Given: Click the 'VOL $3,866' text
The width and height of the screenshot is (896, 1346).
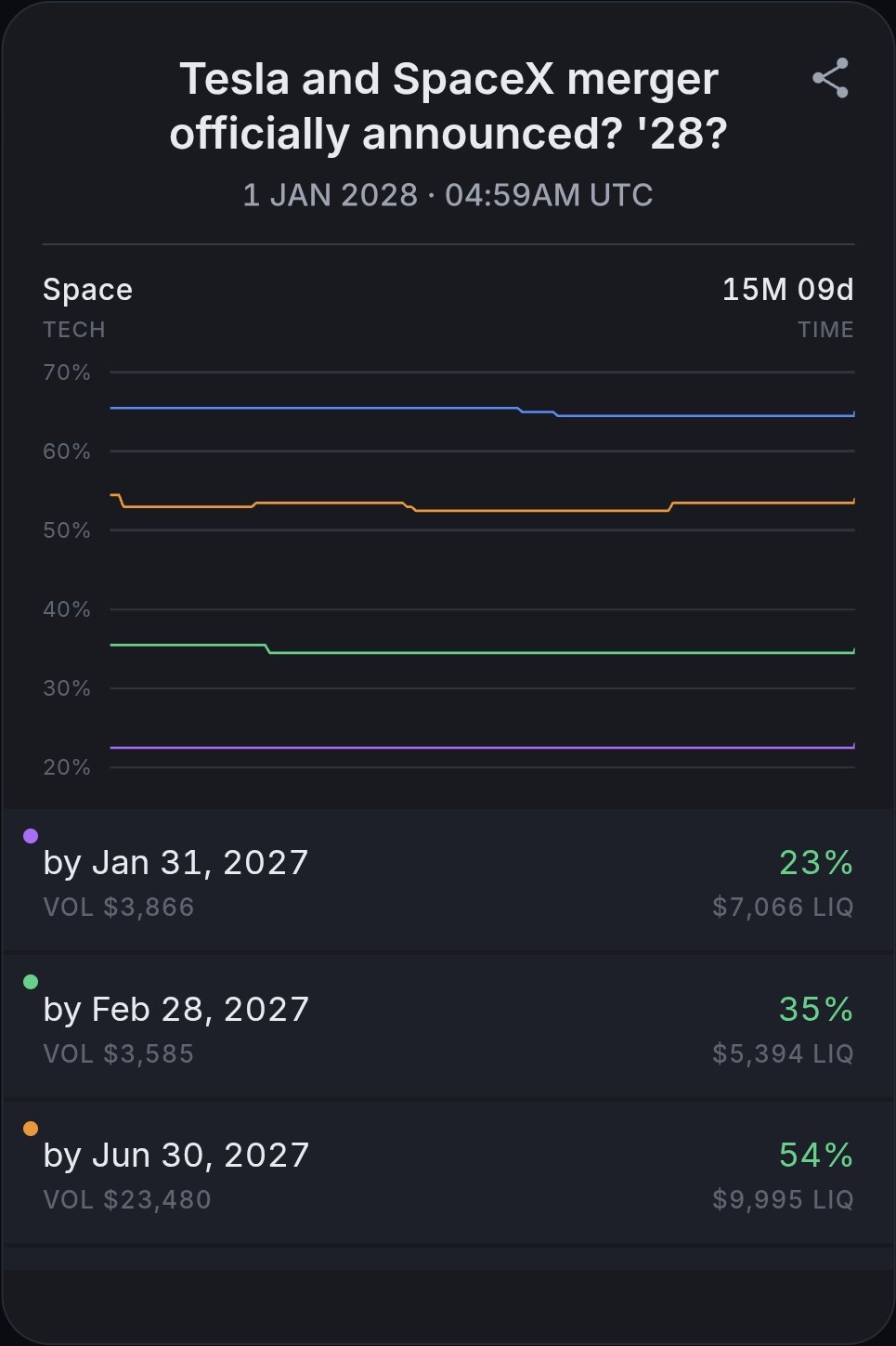Looking at the screenshot, I should (119, 907).
